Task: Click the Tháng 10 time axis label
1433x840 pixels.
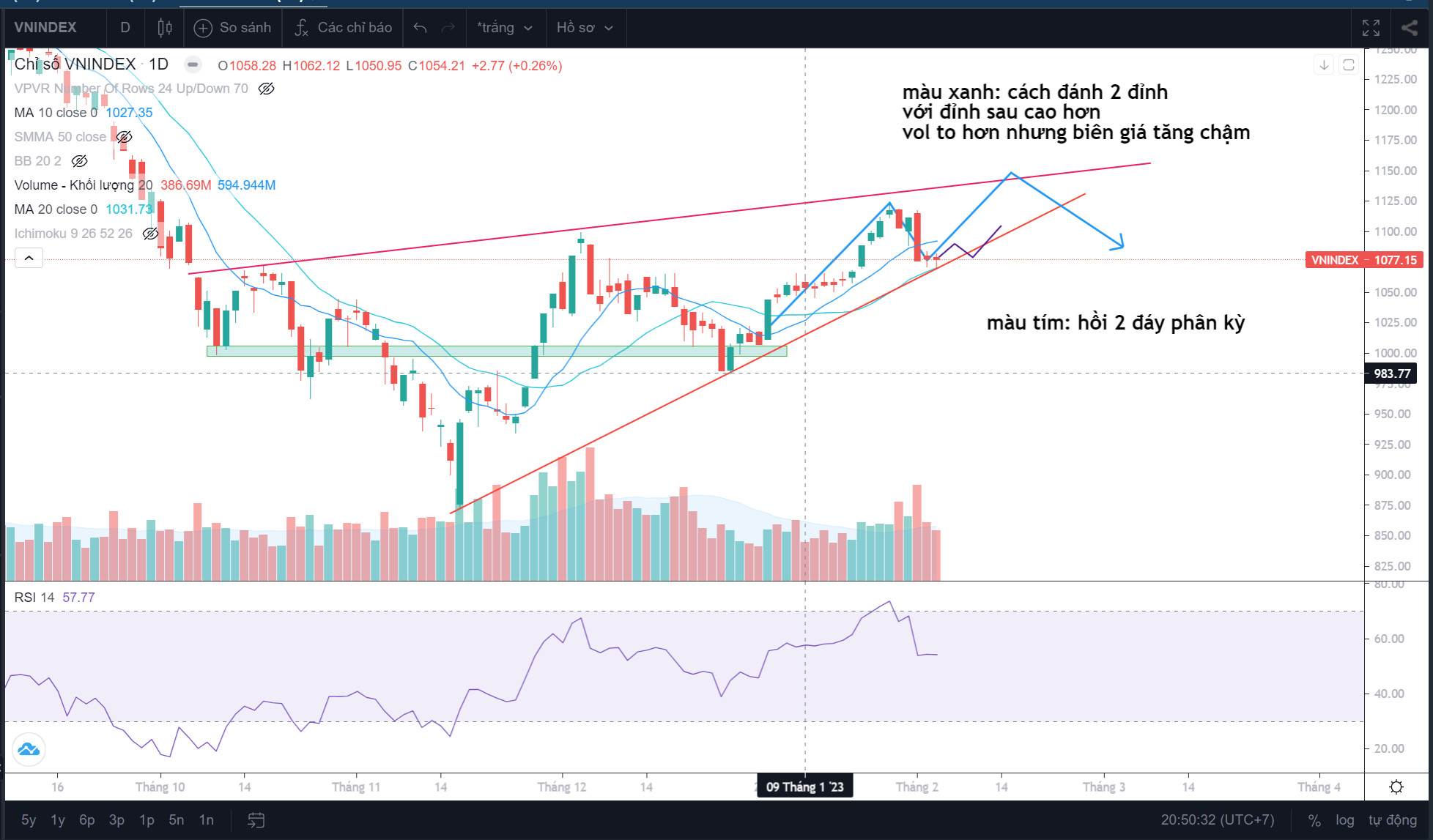Action: coord(160,787)
